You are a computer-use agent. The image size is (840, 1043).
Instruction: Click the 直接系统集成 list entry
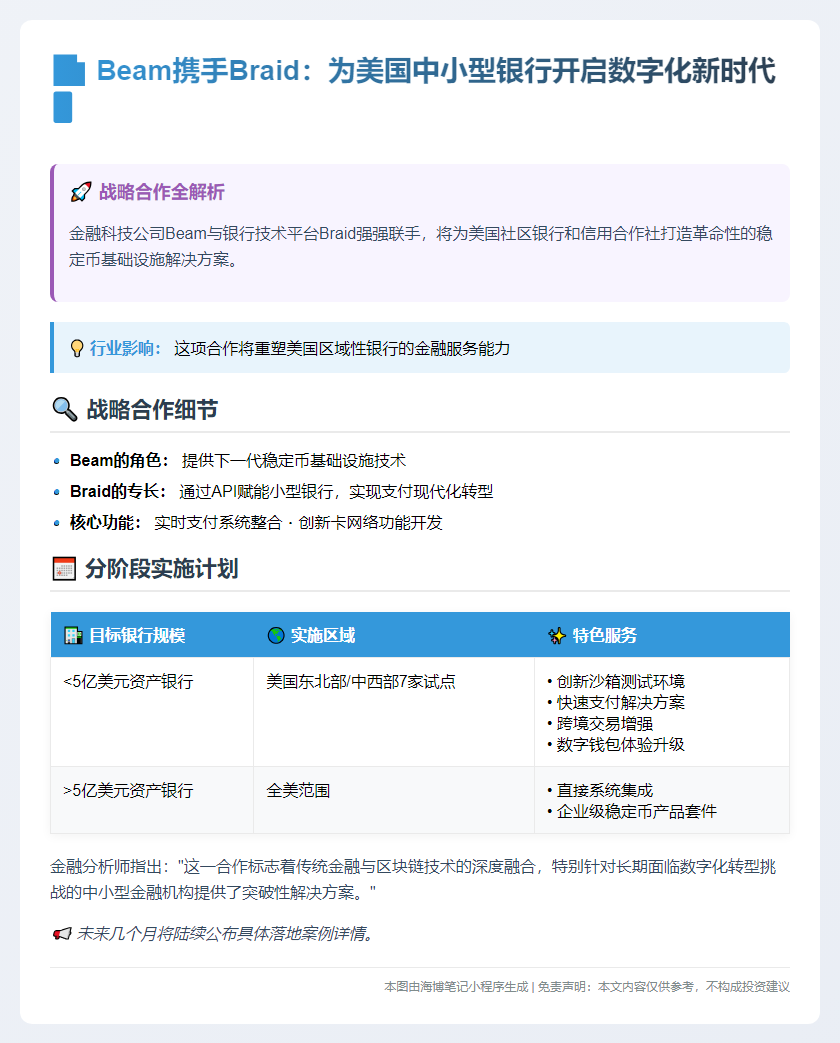[600, 791]
